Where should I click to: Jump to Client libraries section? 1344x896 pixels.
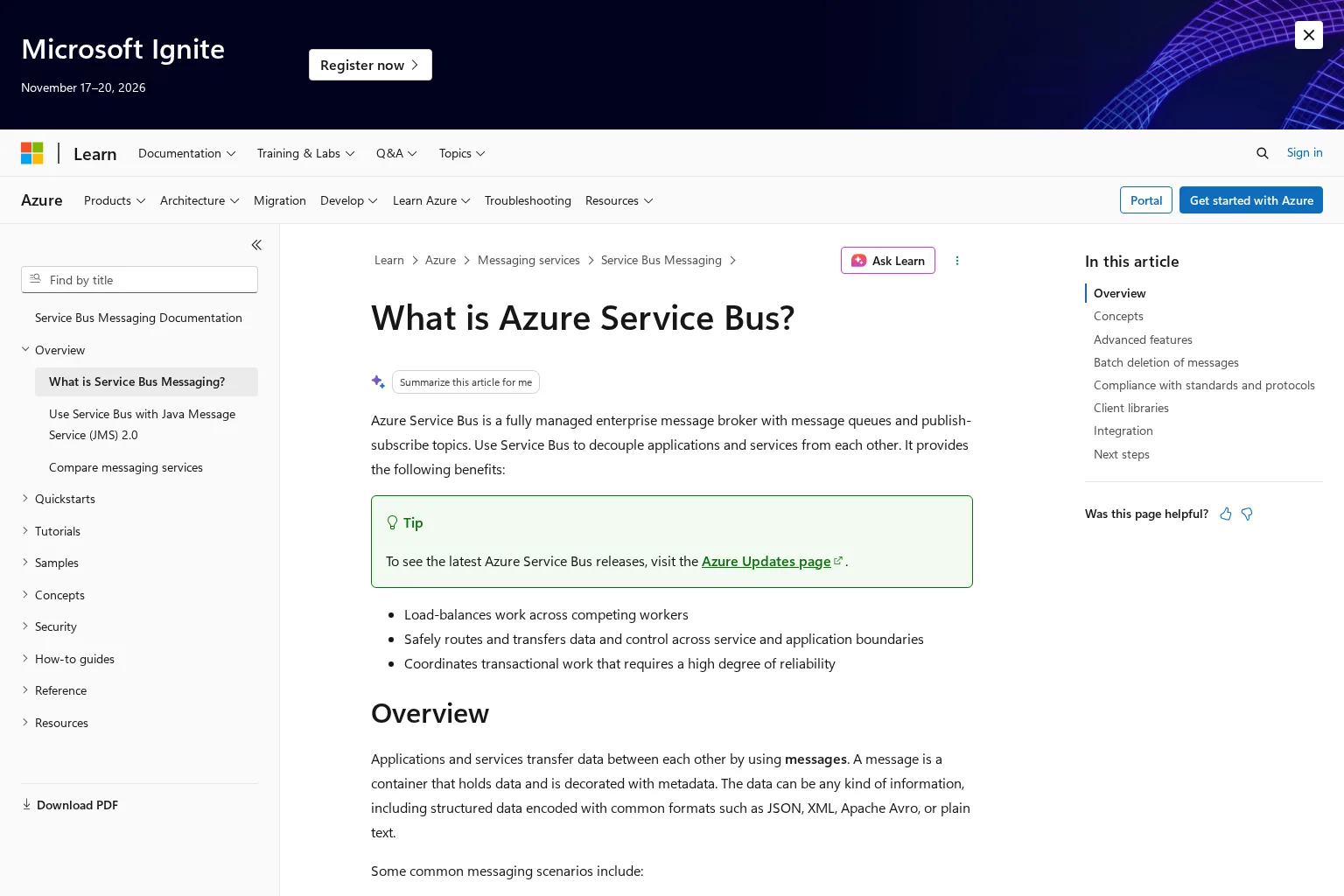(1130, 408)
